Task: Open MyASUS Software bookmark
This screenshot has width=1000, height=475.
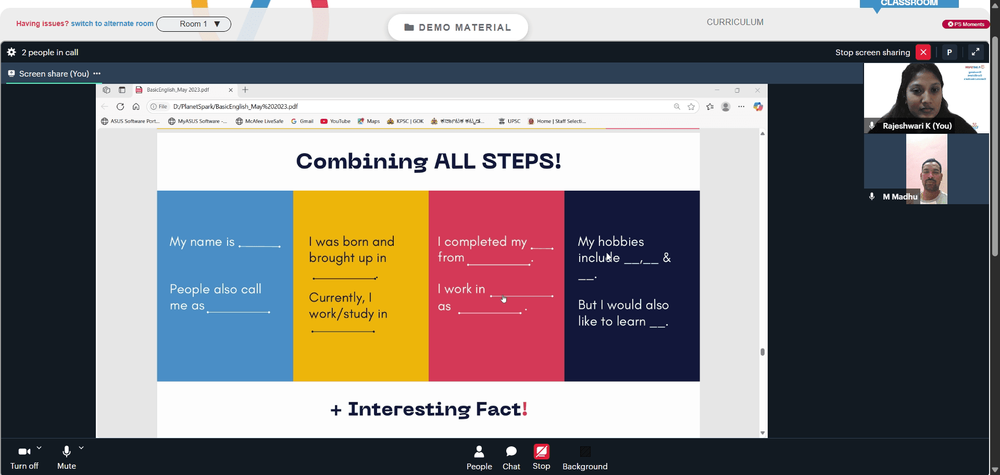Action: tap(198, 121)
